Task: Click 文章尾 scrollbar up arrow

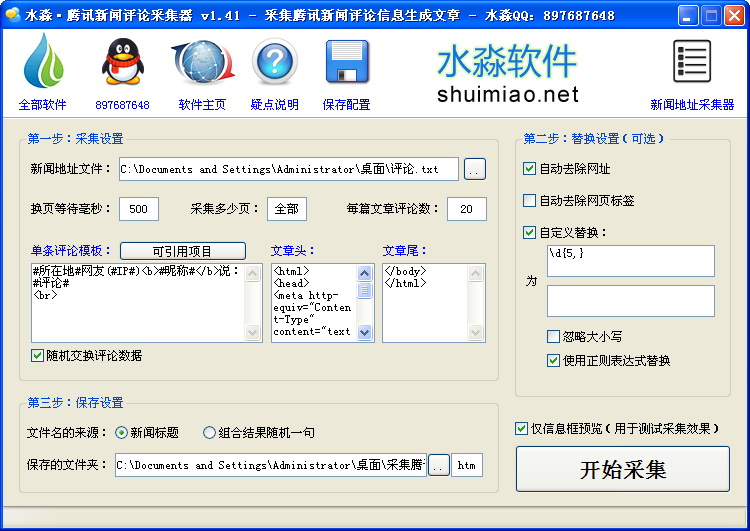Action: tap(475, 273)
